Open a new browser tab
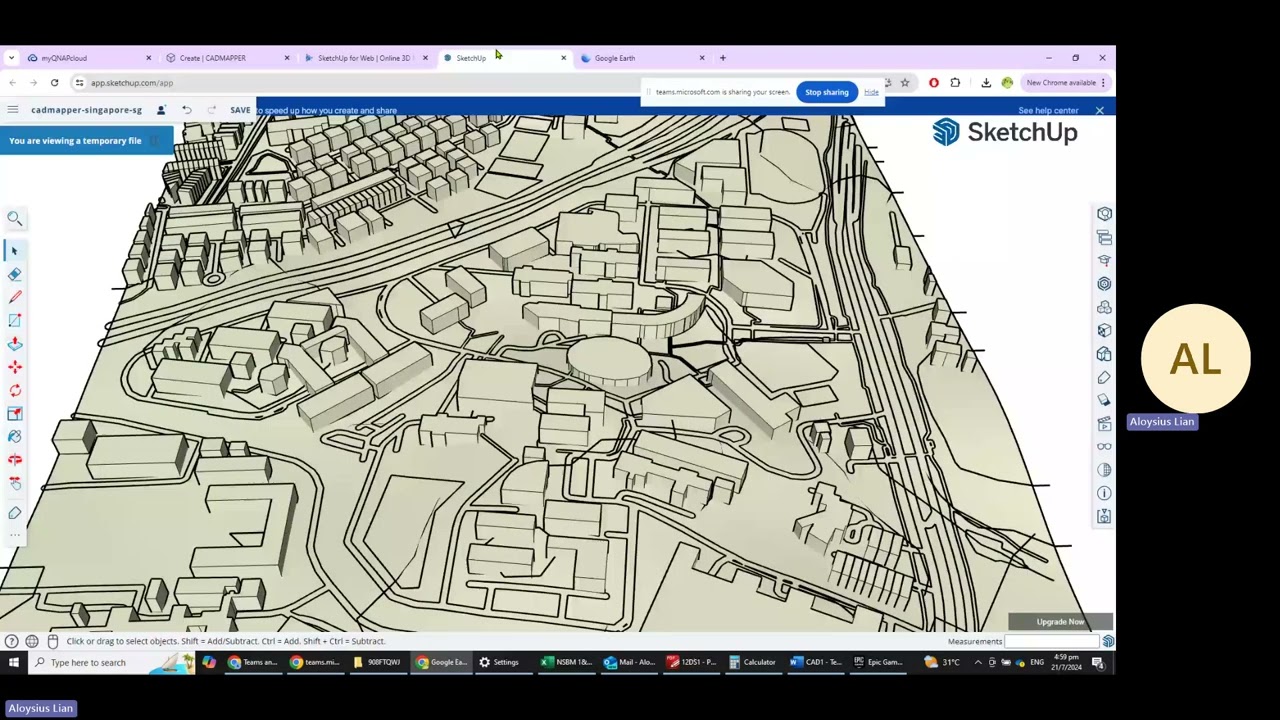1280x720 pixels. click(x=723, y=58)
